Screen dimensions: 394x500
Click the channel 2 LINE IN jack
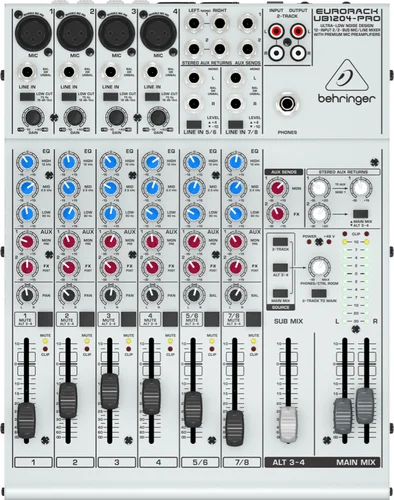[x=69, y=72]
